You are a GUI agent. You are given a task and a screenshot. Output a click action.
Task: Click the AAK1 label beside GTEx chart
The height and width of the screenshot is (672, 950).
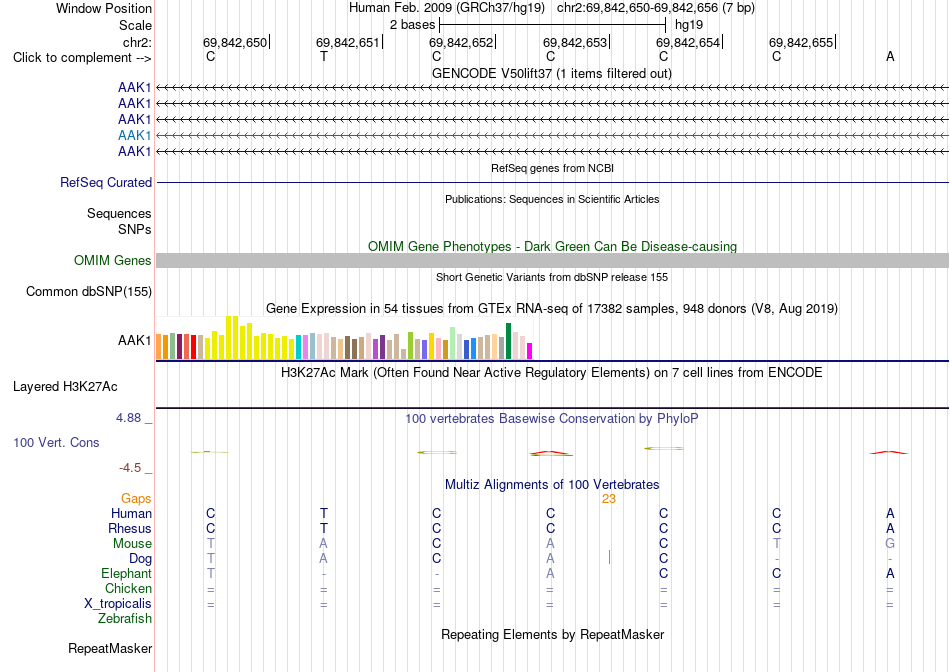(x=135, y=341)
